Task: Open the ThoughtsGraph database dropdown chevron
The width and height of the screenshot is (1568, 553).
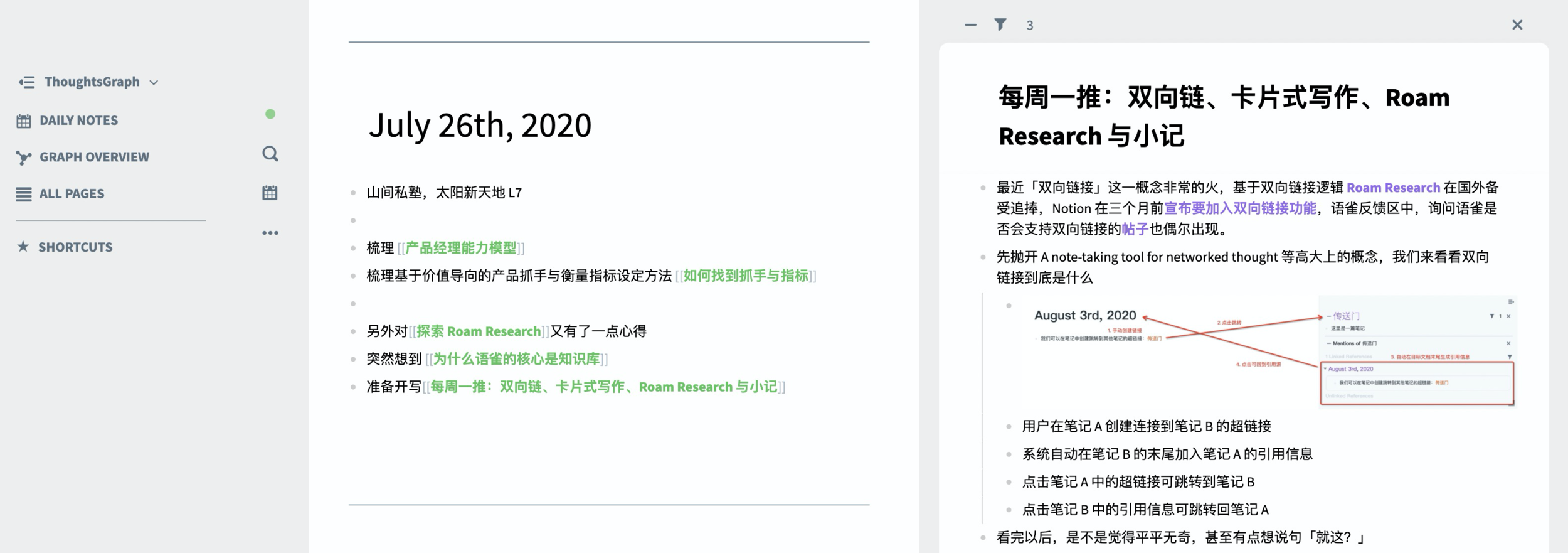Action: [x=154, y=83]
